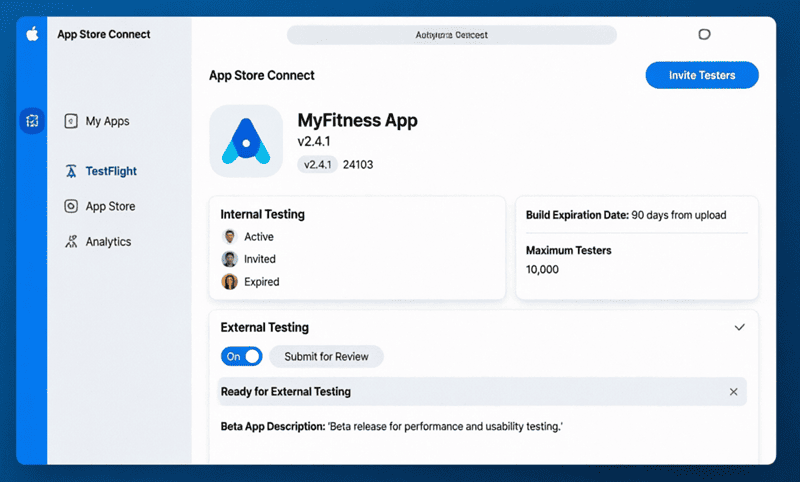Click the Beta App Description text

(x=391, y=426)
